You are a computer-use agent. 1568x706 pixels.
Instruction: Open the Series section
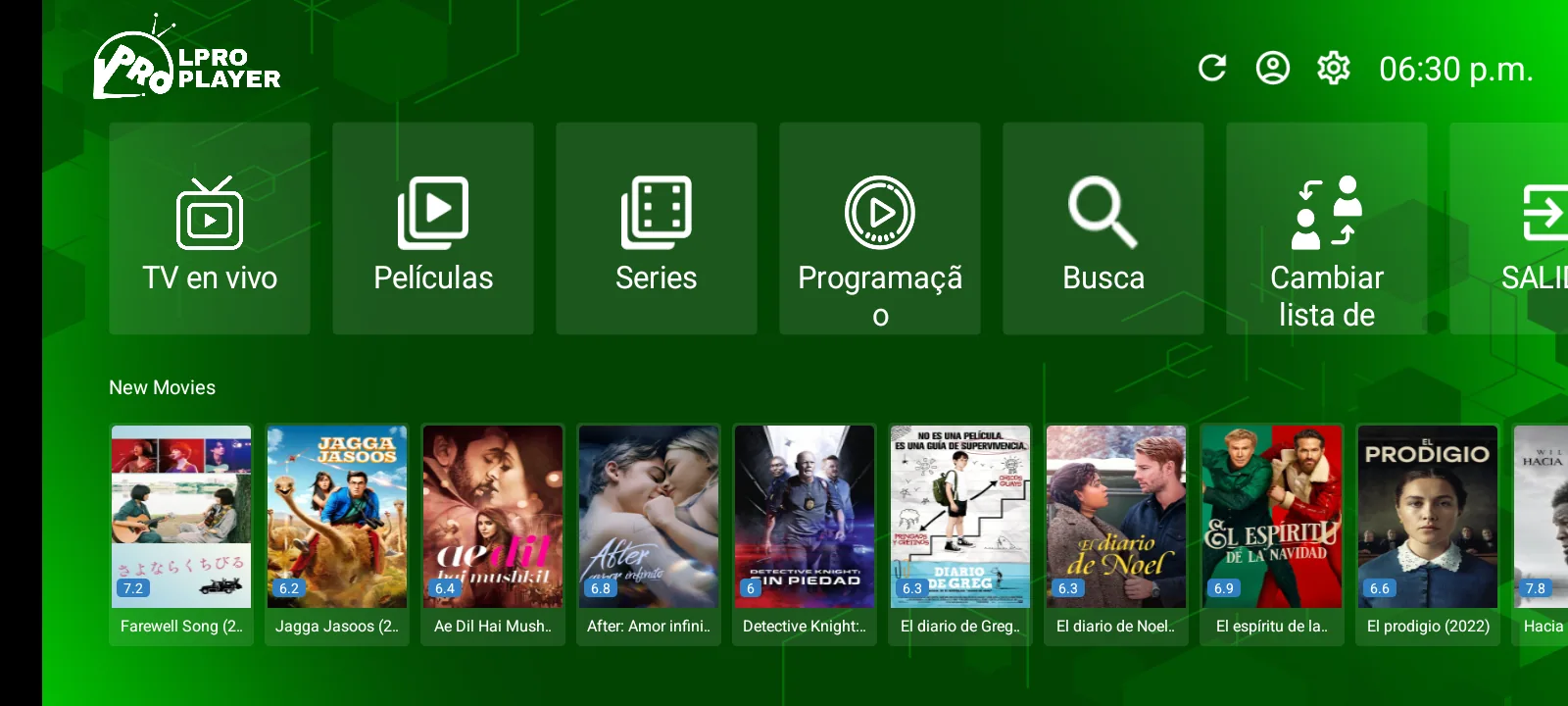(657, 228)
